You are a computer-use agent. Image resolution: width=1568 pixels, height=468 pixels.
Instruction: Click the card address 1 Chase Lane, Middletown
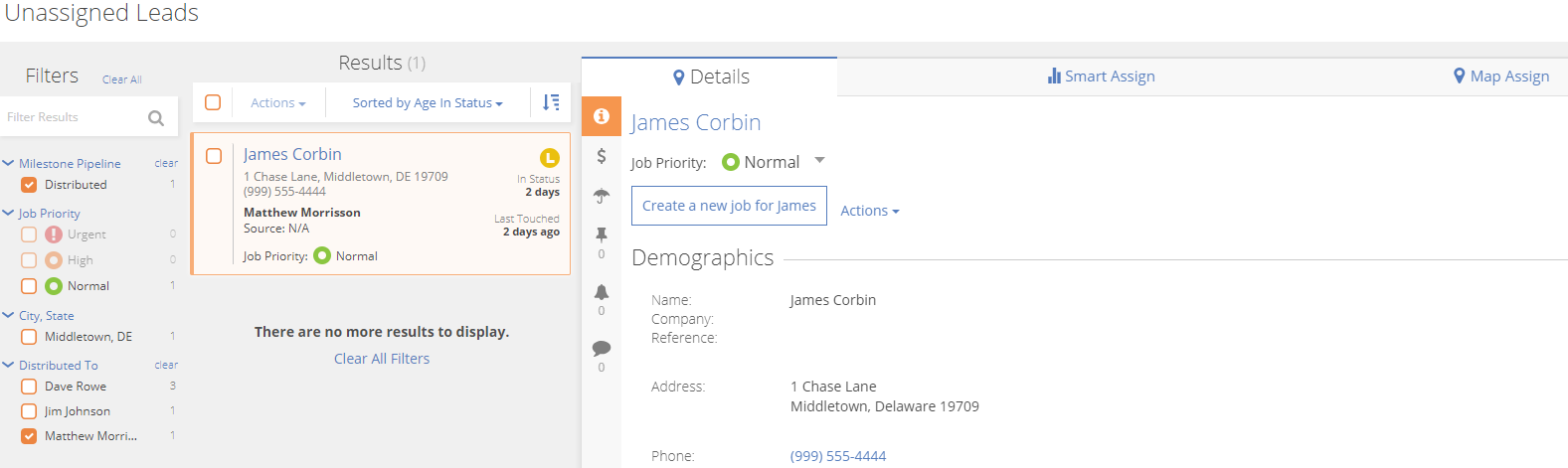346,177
